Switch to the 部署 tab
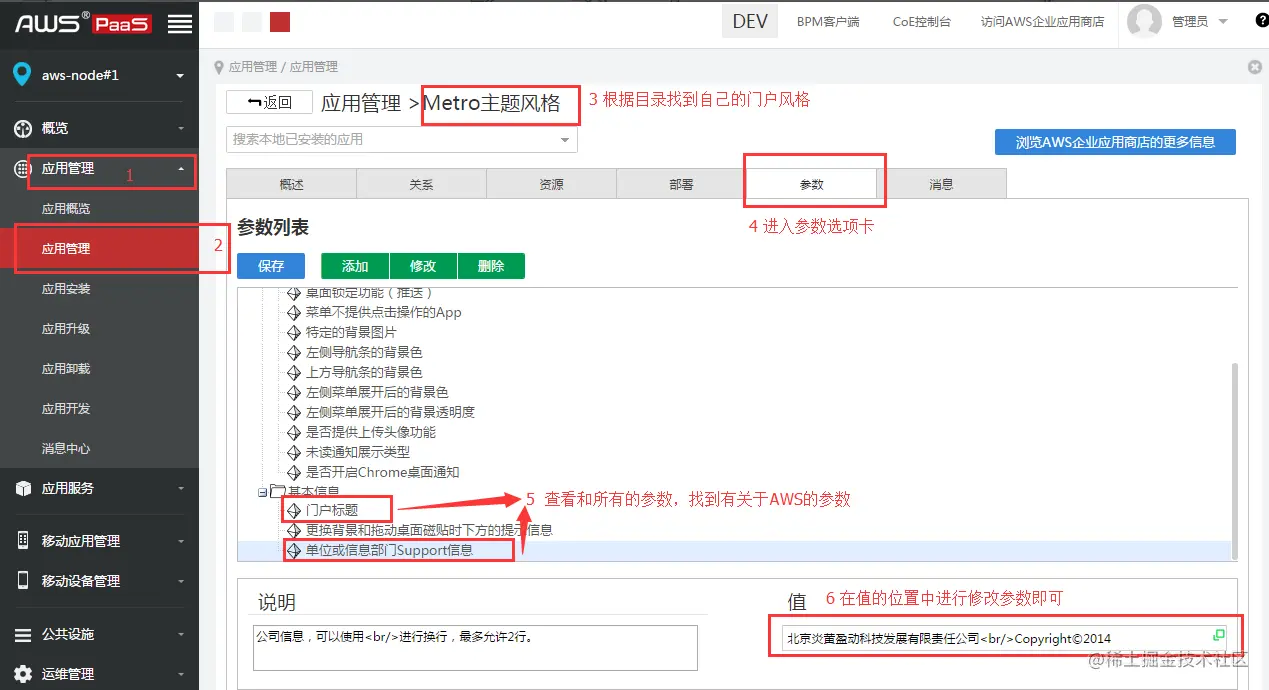This screenshot has width=1269, height=690. pos(681,184)
